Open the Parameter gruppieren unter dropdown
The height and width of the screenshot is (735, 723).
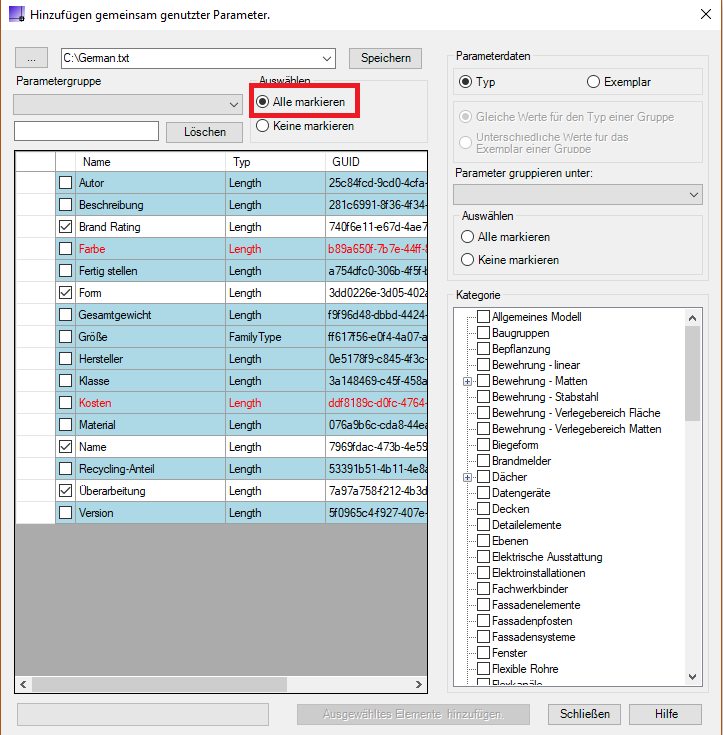click(x=578, y=195)
